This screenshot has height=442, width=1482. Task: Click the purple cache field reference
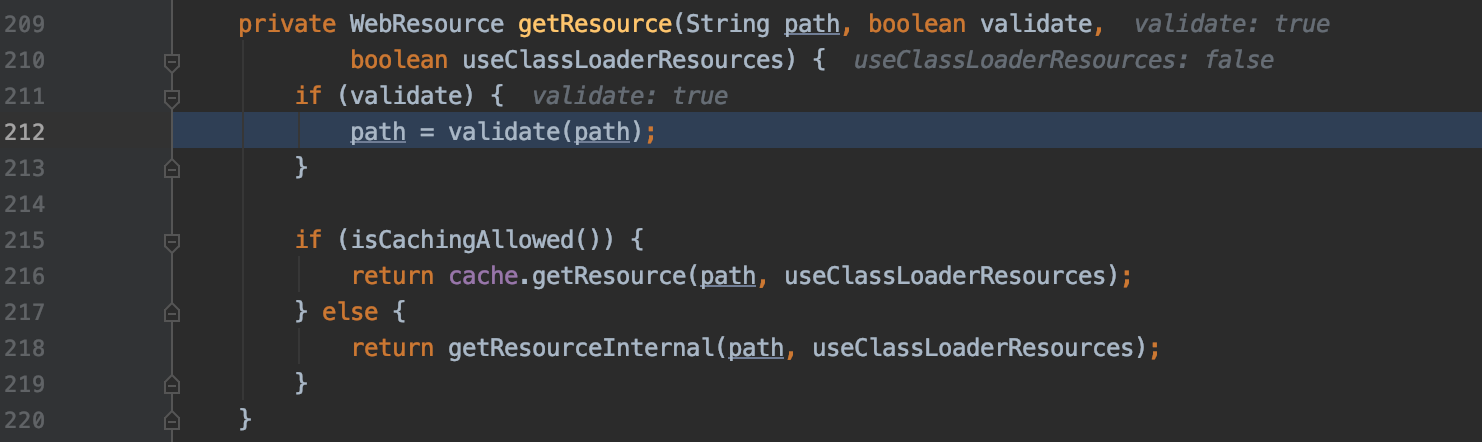pyautogui.click(x=484, y=277)
